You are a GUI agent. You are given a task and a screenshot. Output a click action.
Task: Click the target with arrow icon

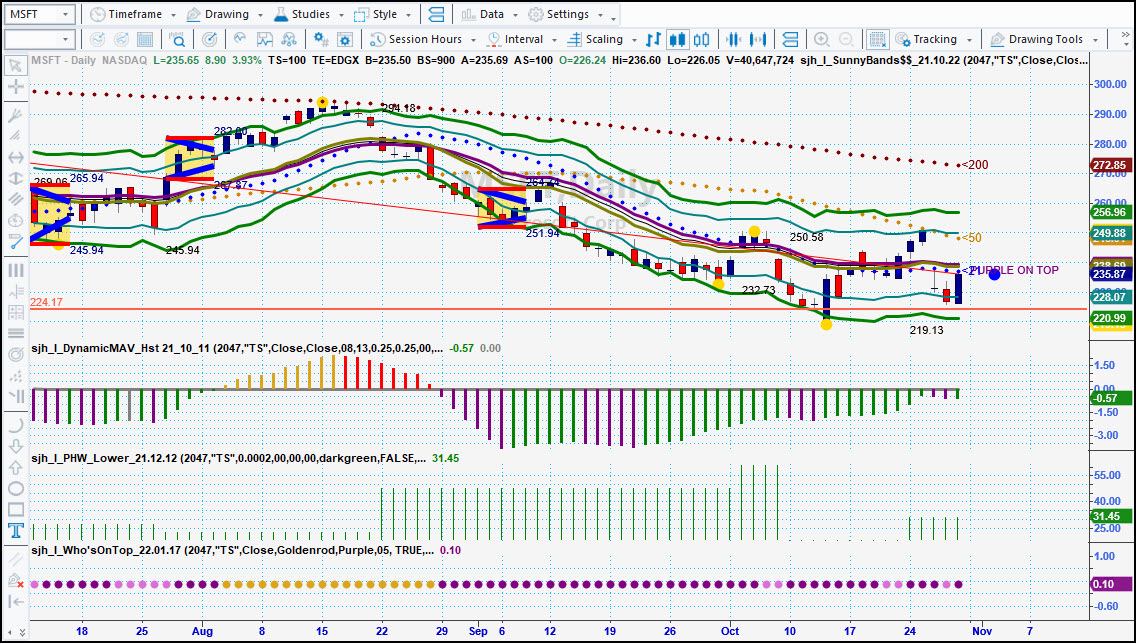pos(209,39)
